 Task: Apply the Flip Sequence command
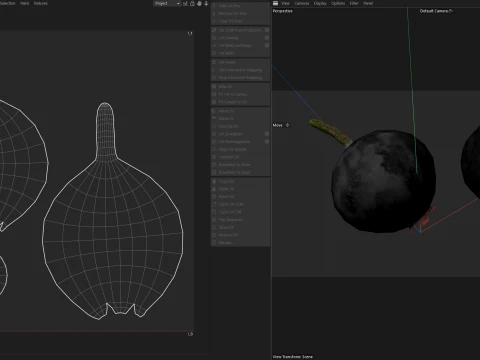tap(240, 220)
